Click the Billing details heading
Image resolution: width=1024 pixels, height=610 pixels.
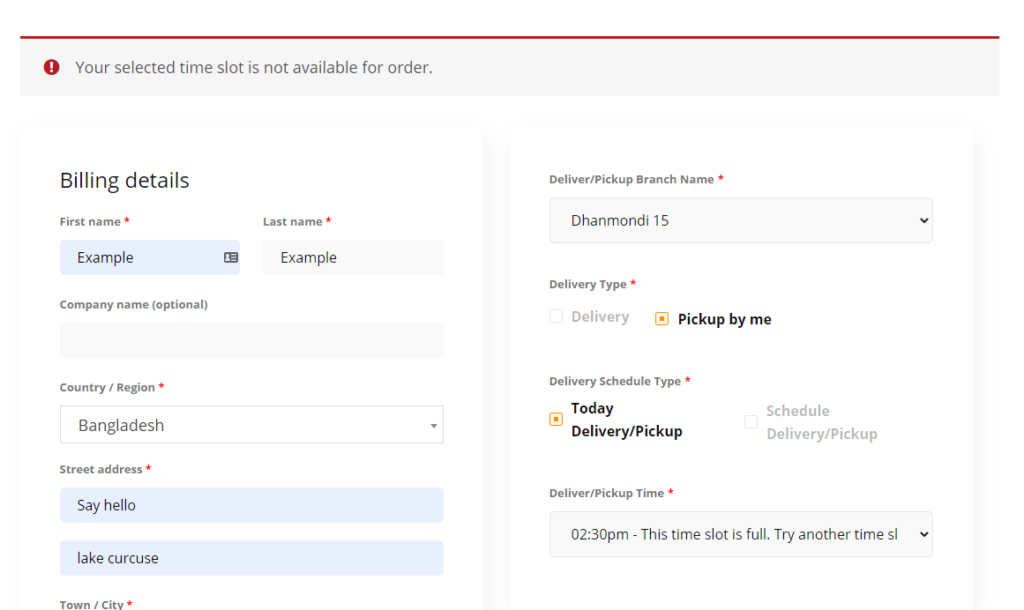[x=124, y=181]
